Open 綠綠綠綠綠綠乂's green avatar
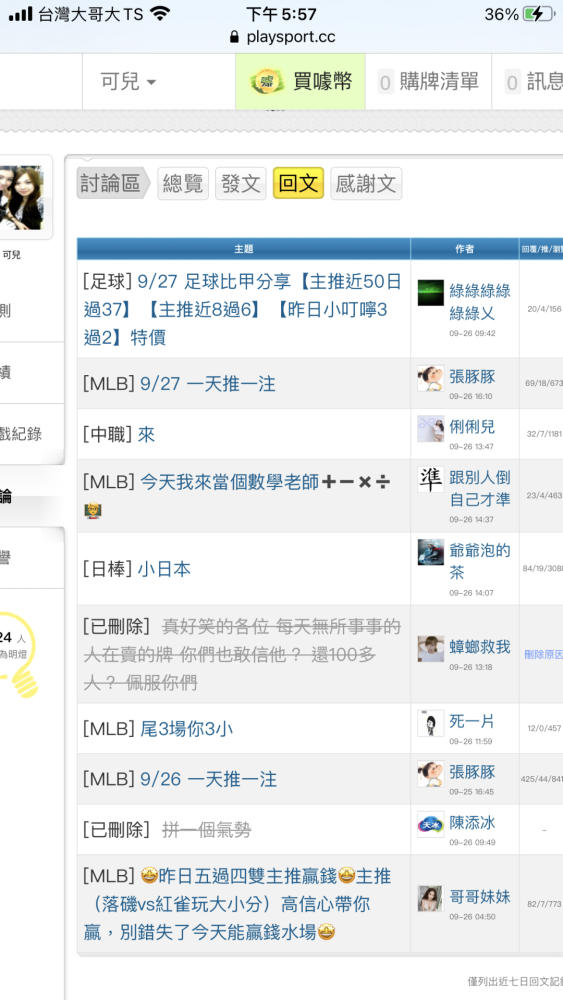Viewport: 563px width, 1000px height. 431,293
